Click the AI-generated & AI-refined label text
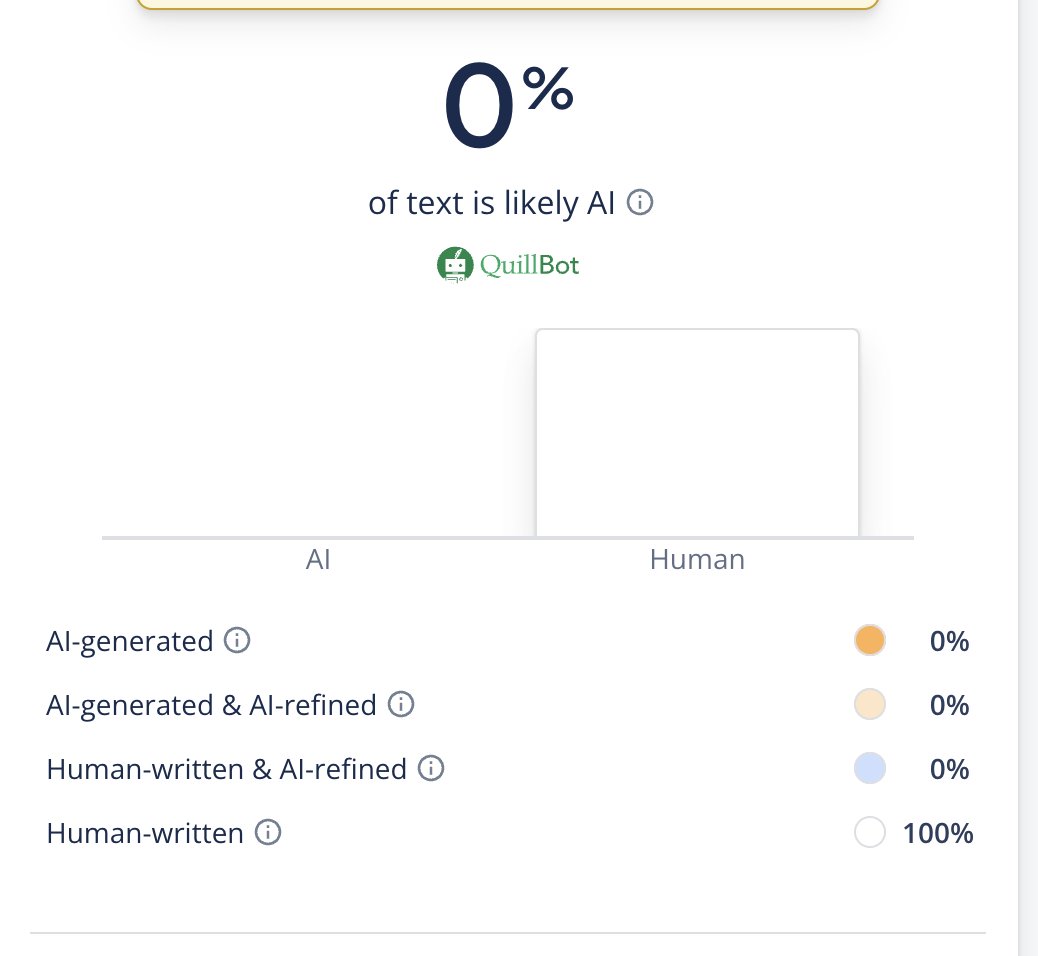Viewport: 1038px width, 956px height. [x=211, y=705]
